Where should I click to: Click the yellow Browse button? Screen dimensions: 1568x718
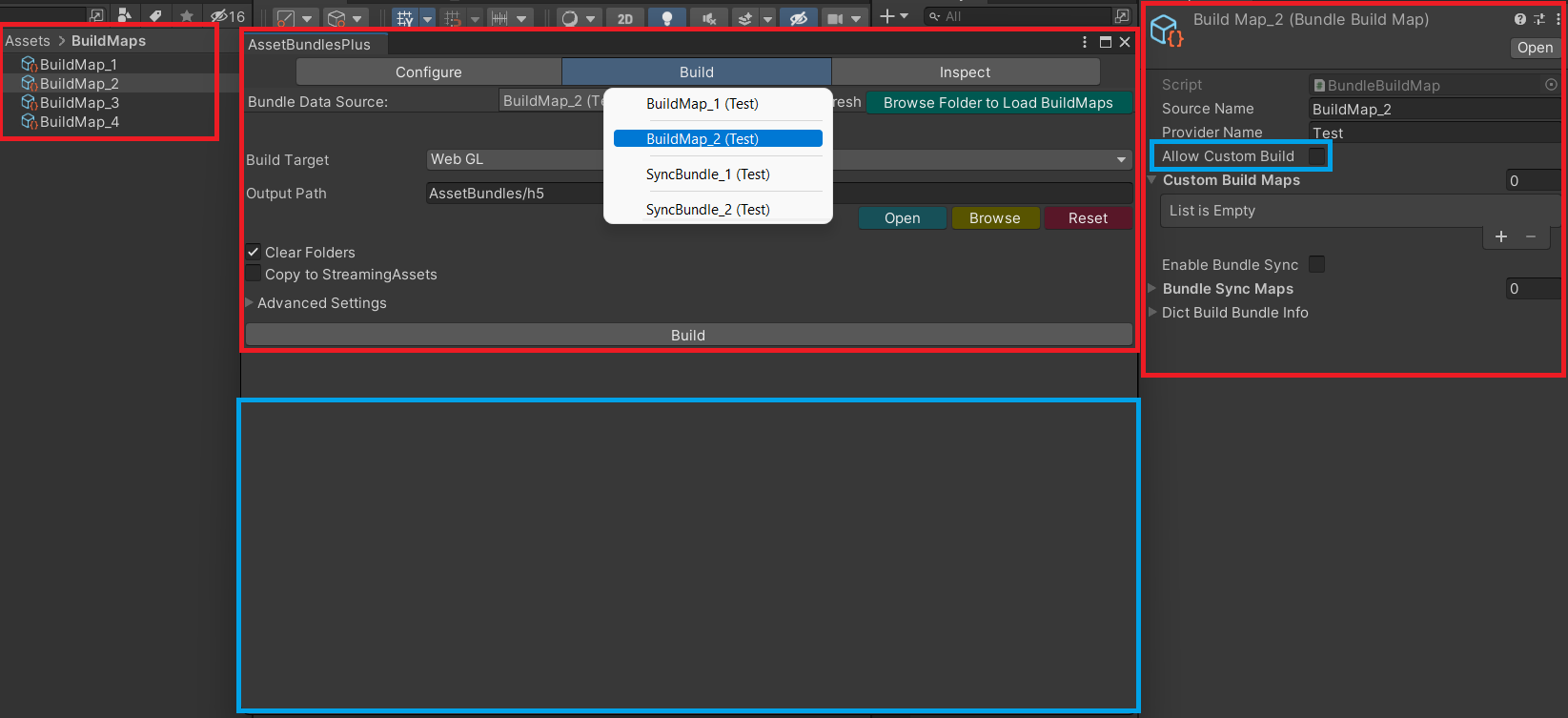pyautogui.click(x=995, y=218)
